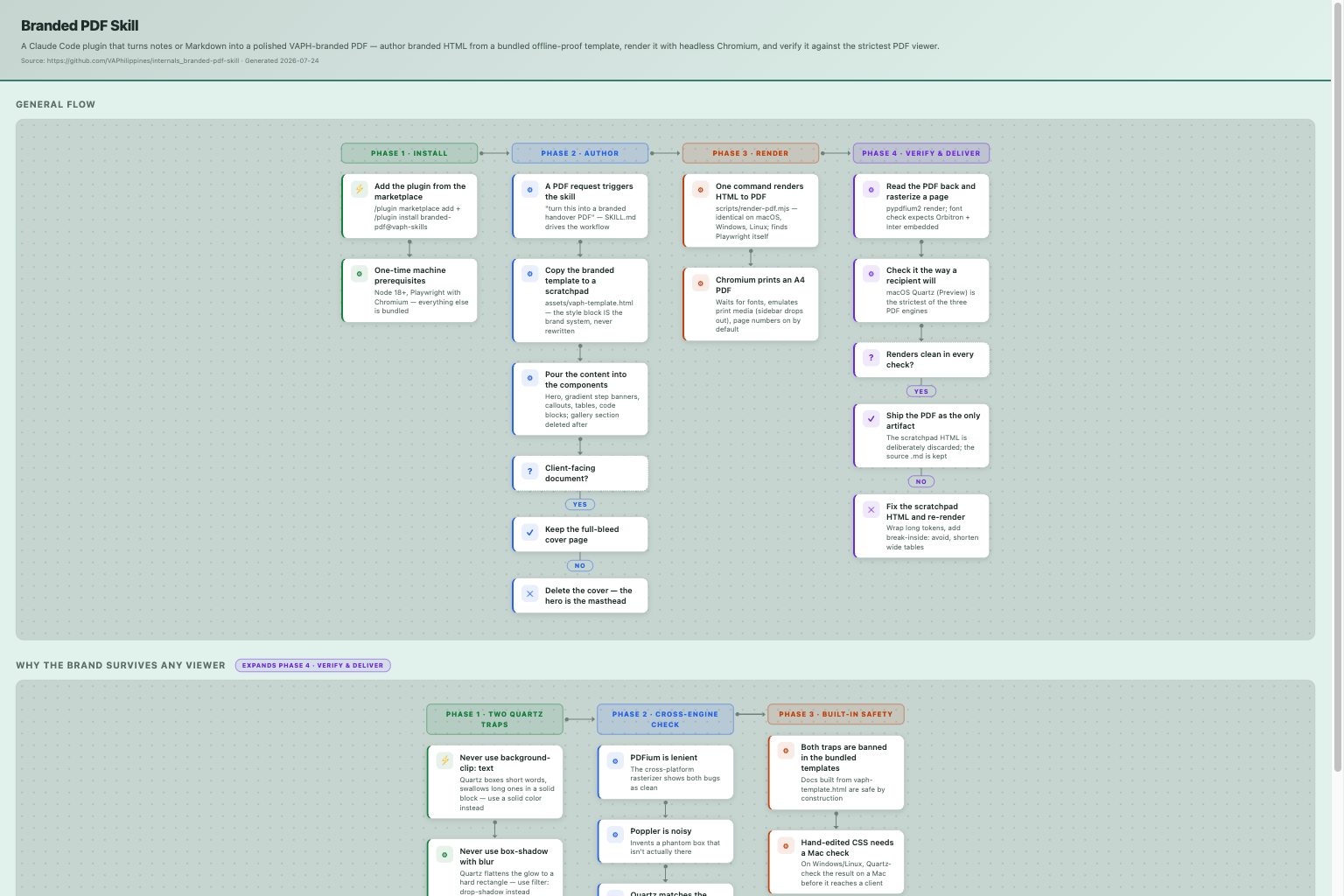Click the checkmark icon on Keep the full-bleed cover

pos(529,532)
